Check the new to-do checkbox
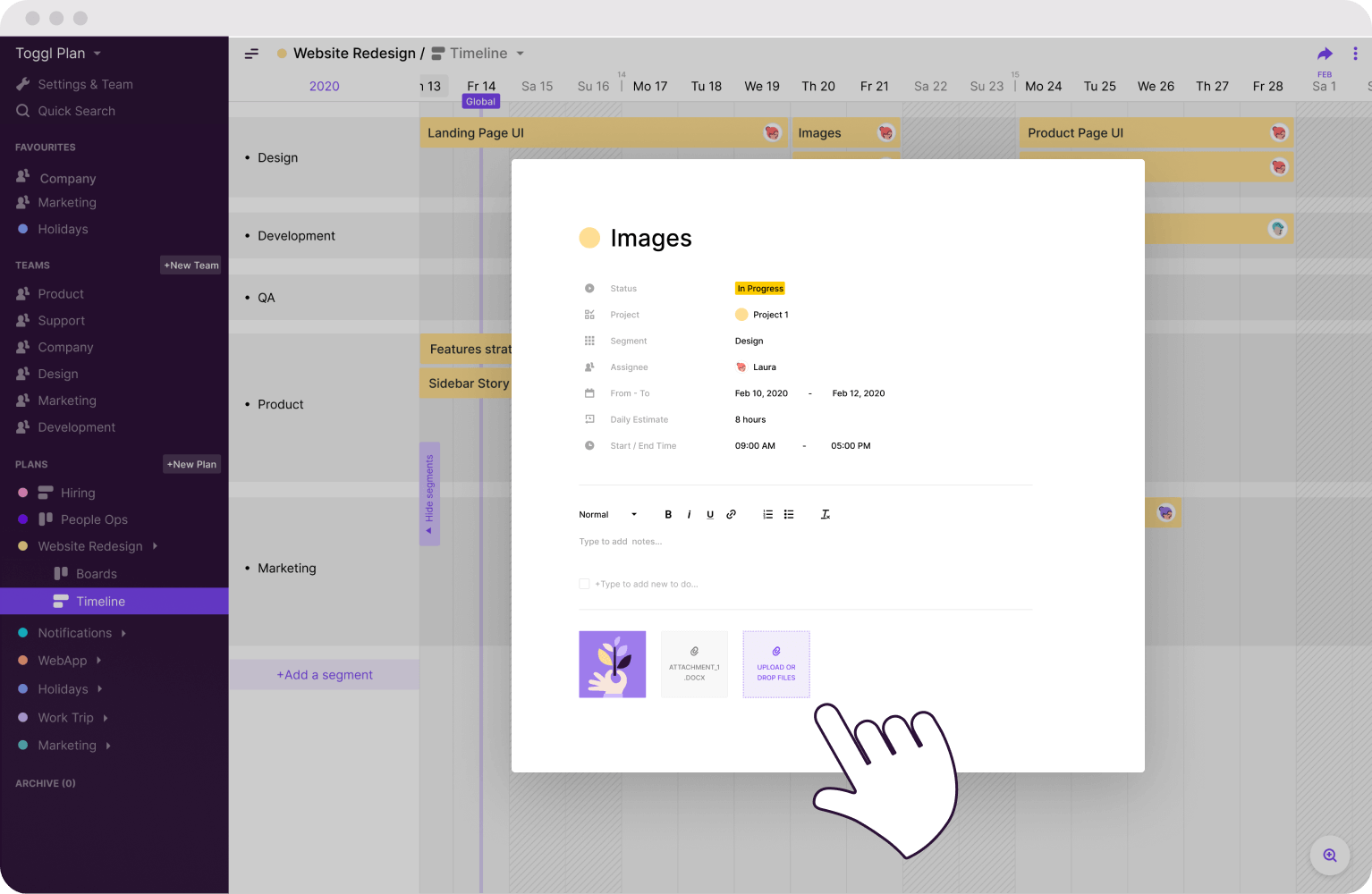Screen dimensions: 1372x894 click(x=584, y=584)
